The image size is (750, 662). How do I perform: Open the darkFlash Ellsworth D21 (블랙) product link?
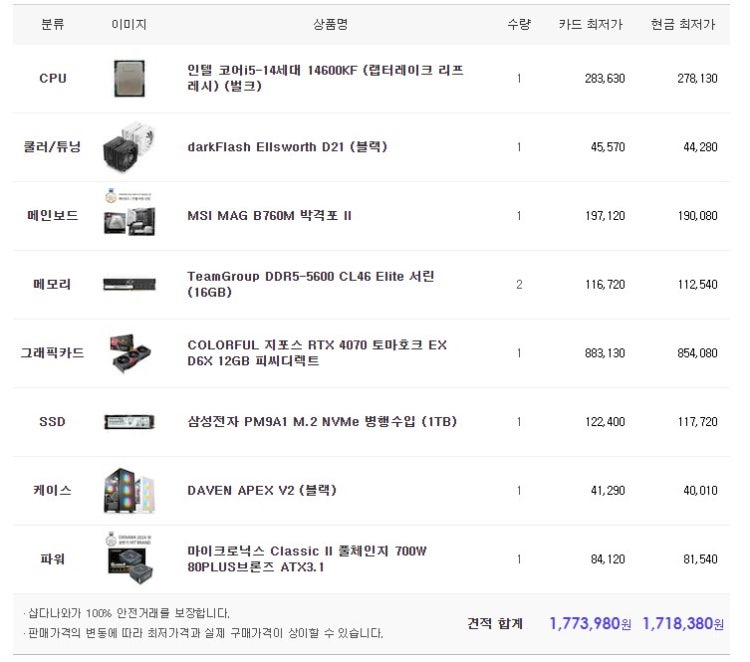287,147
